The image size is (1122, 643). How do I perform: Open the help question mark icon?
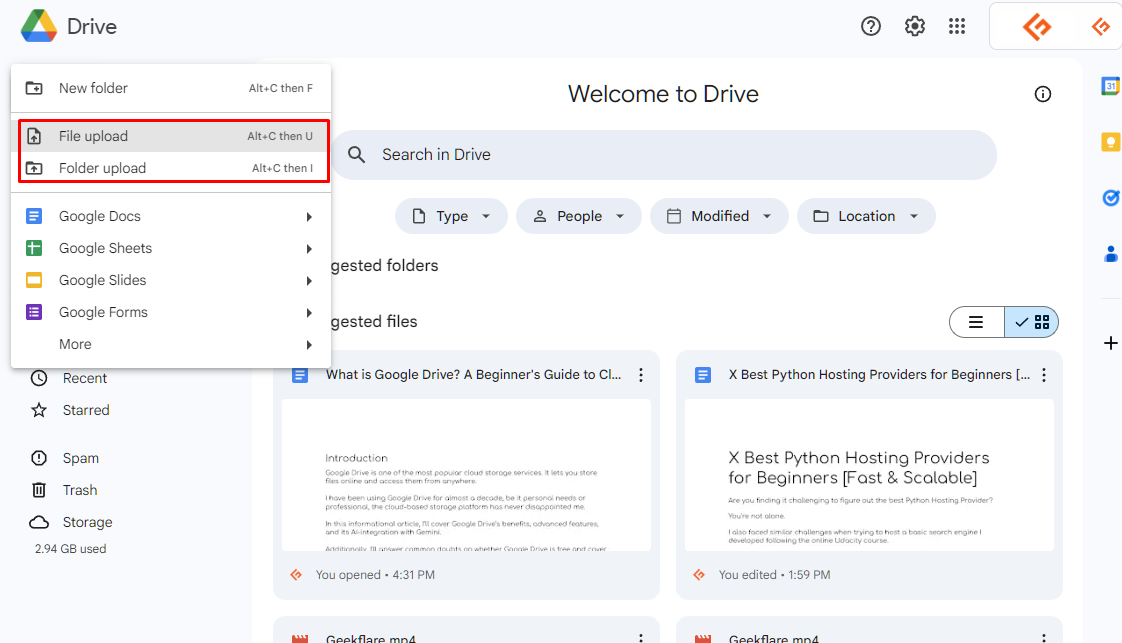coord(871,26)
